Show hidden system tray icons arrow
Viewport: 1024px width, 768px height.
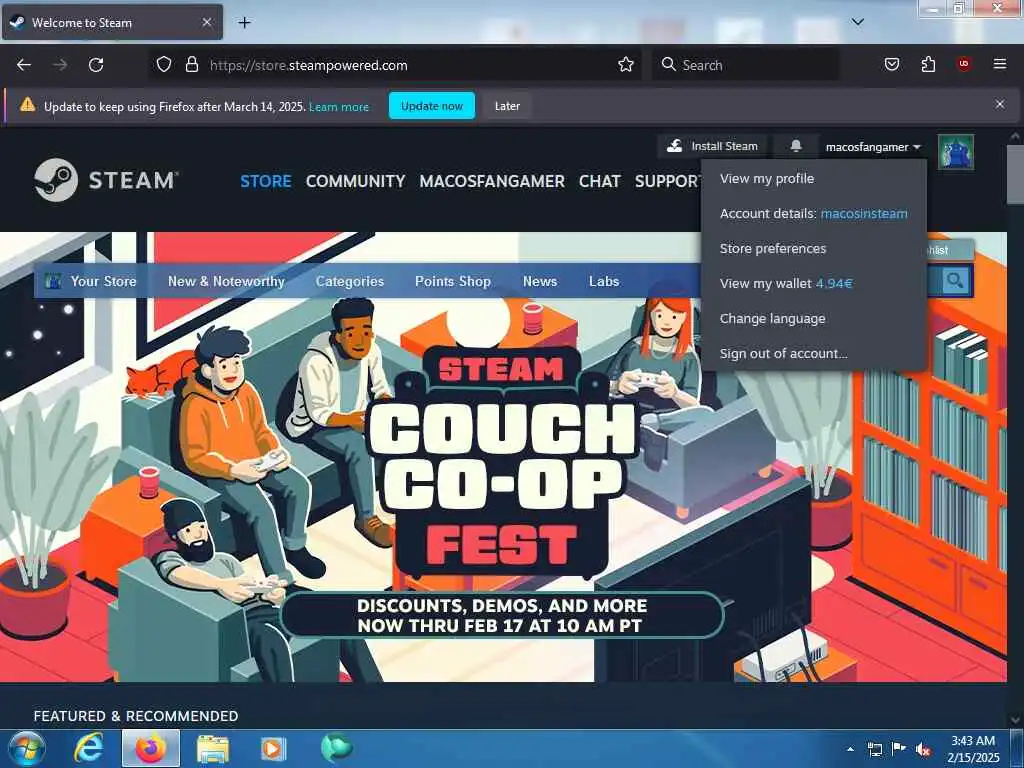tap(850, 749)
